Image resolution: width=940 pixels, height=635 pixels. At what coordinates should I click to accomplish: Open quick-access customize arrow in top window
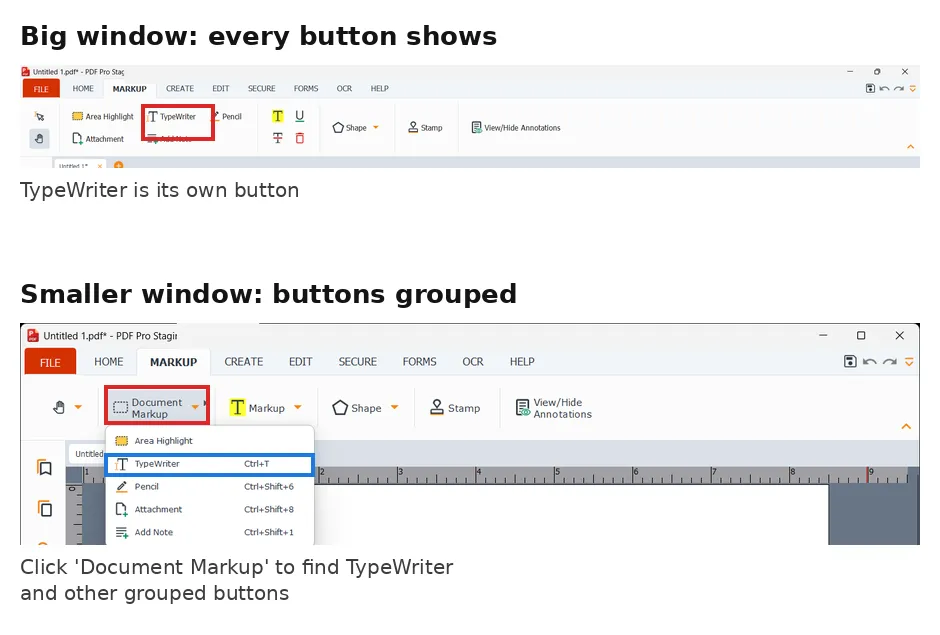(x=912, y=89)
